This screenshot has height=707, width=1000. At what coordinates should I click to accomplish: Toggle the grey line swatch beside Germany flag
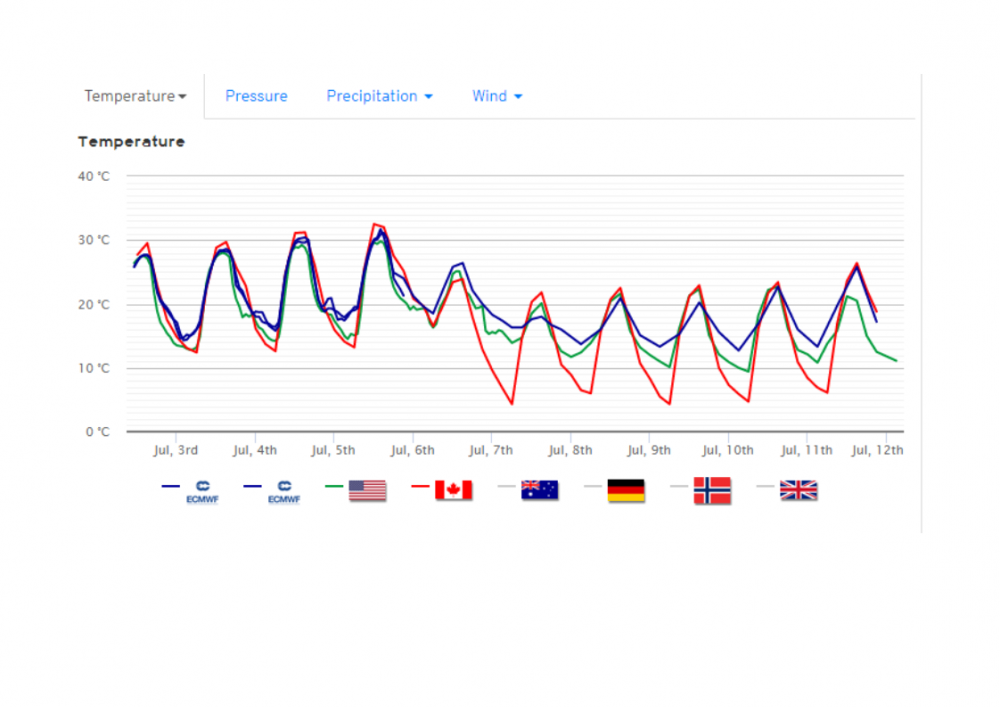pos(593,487)
